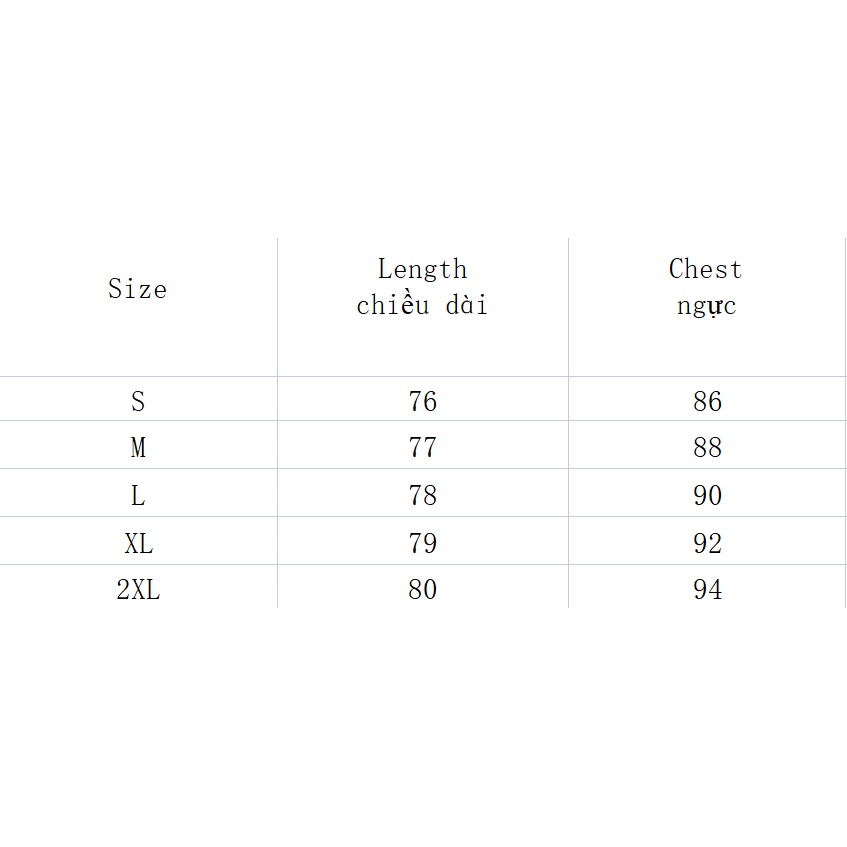
Task: Select the size 2XL row label
Action: [x=138, y=590]
